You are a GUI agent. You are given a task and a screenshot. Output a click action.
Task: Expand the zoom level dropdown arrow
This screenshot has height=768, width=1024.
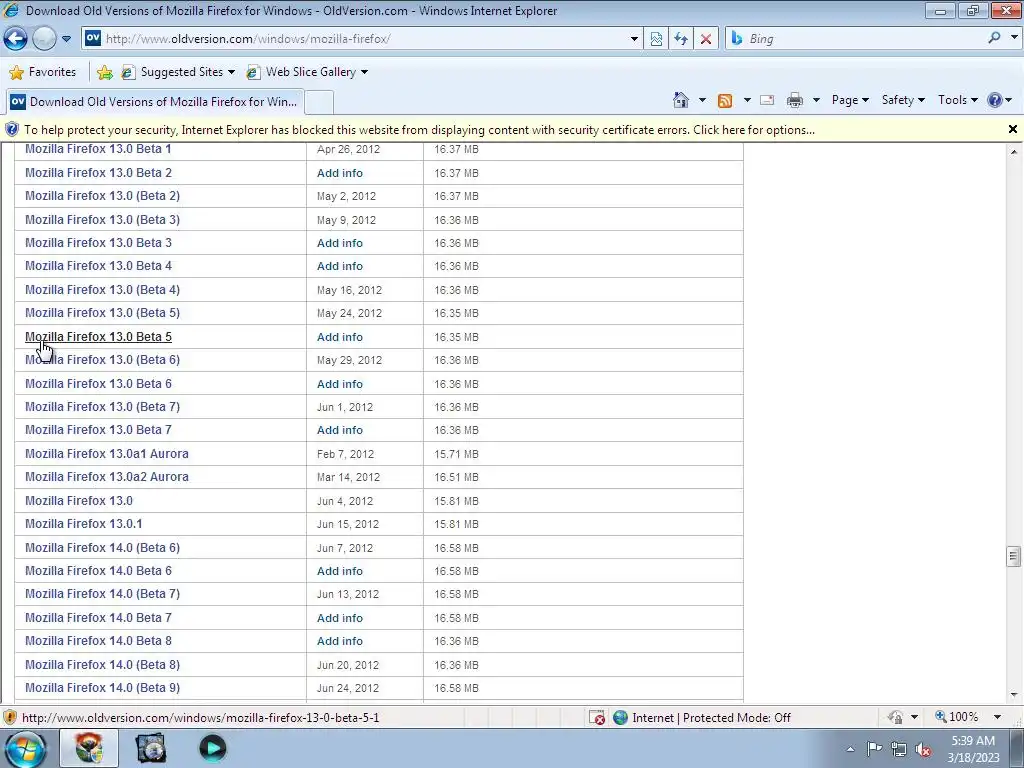pos(997,717)
